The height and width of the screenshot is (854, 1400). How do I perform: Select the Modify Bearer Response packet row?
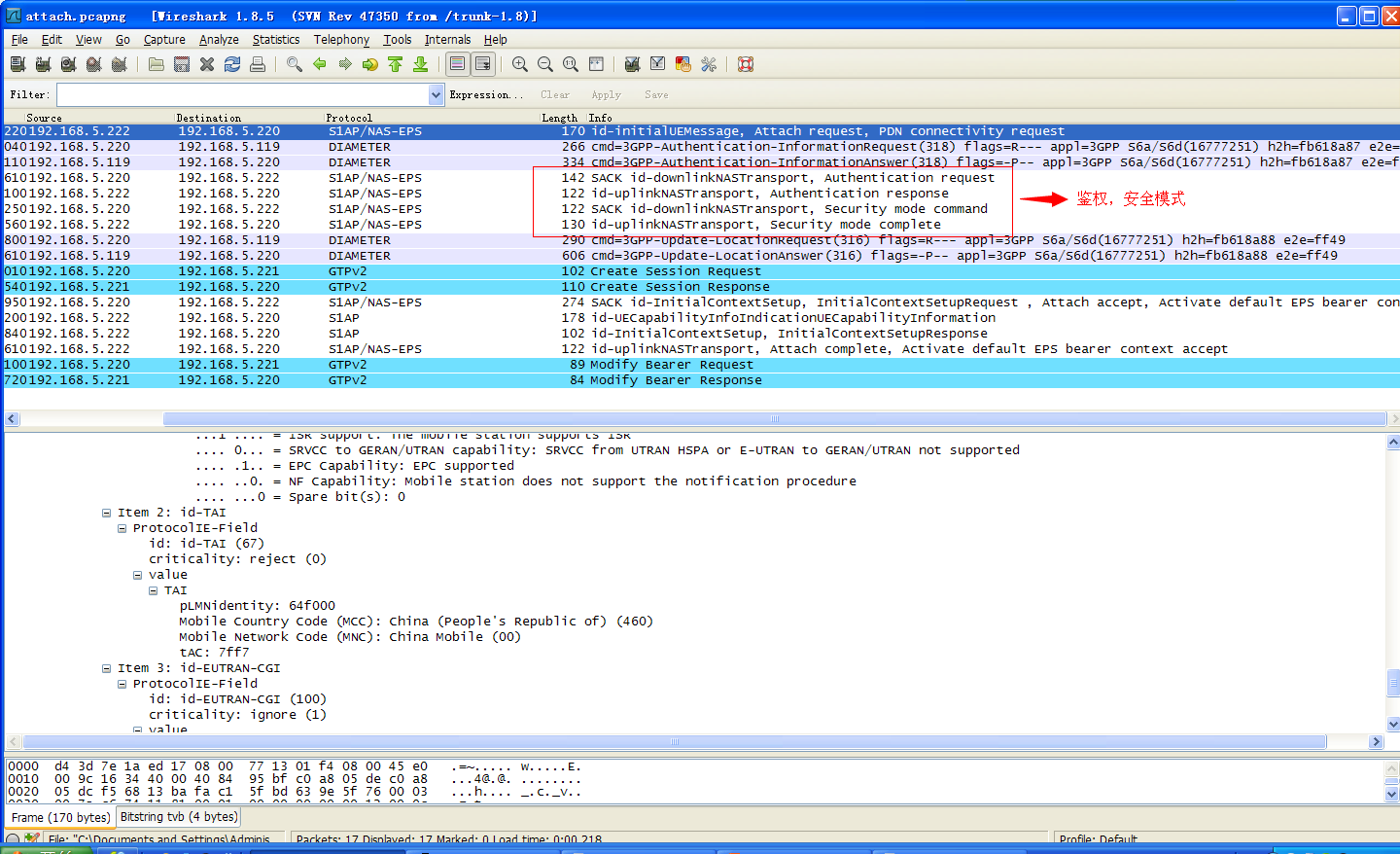pos(700,380)
